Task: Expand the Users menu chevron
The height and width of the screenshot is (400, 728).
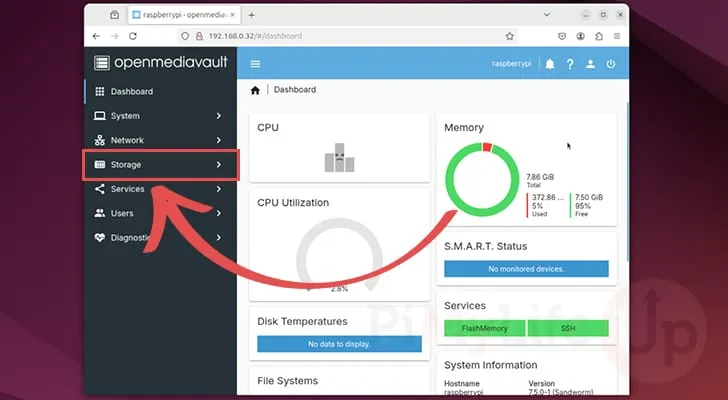Action: click(x=219, y=213)
